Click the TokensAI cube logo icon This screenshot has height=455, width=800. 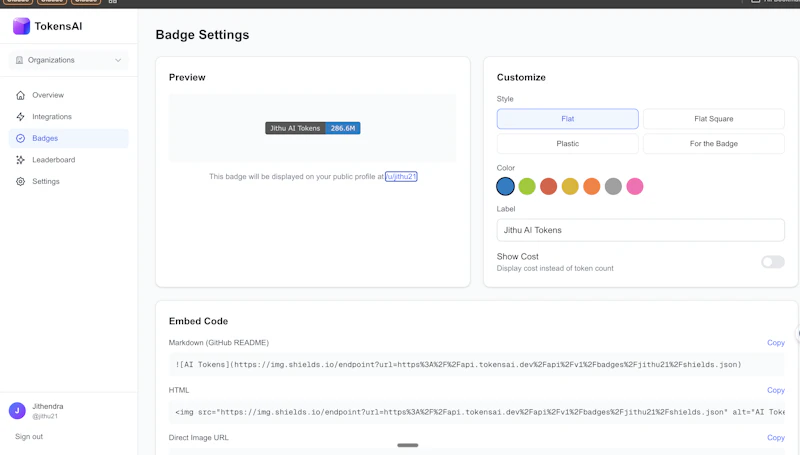click(x=21, y=26)
